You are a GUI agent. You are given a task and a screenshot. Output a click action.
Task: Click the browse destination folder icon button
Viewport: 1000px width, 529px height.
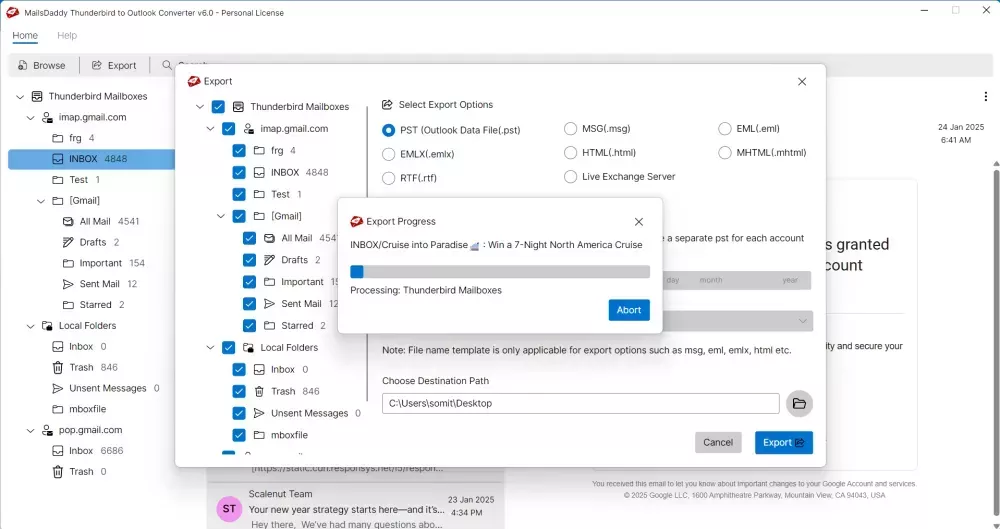point(799,403)
